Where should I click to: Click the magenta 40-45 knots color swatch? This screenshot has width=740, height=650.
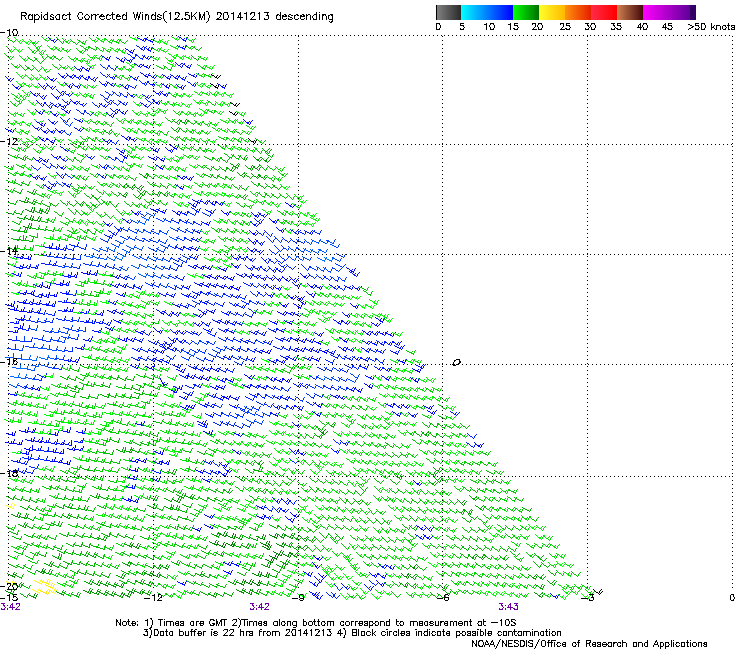point(656,12)
